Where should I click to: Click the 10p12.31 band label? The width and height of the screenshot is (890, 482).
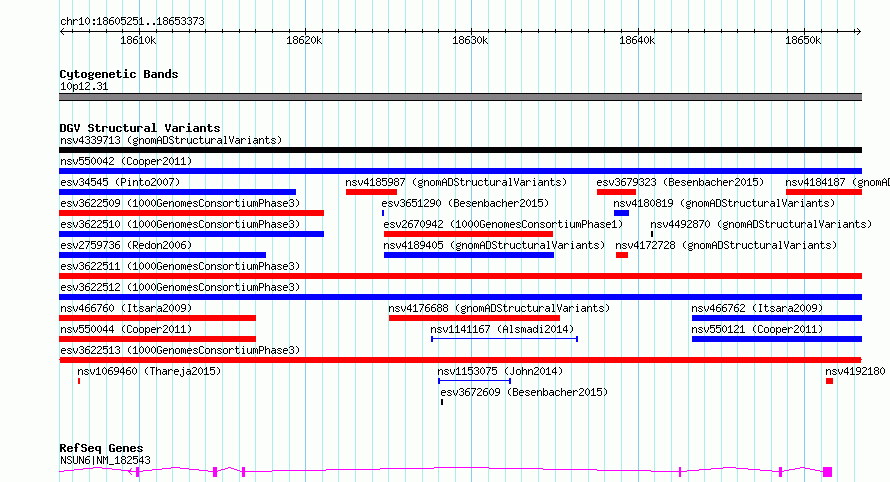[x=84, y=86]
